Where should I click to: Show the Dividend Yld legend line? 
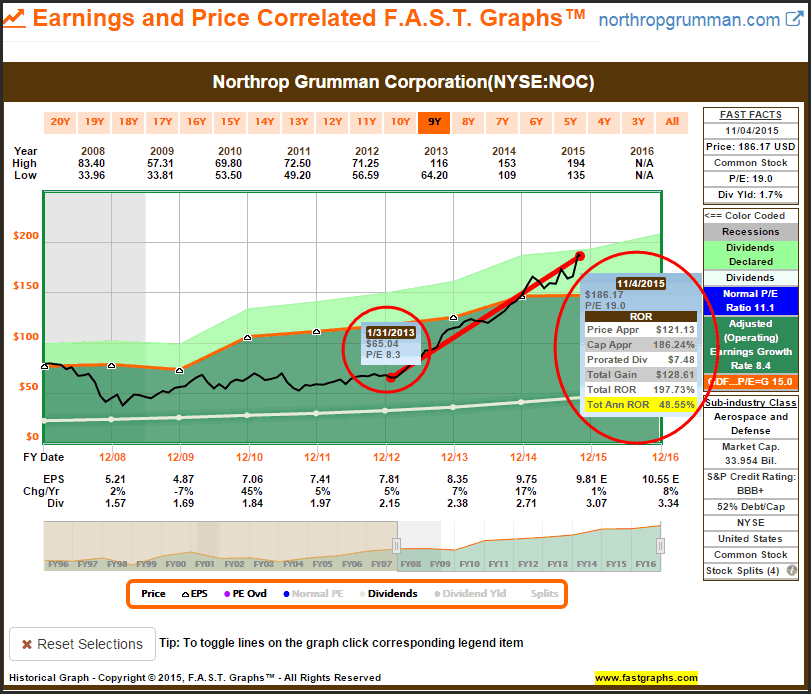point(468,594)
